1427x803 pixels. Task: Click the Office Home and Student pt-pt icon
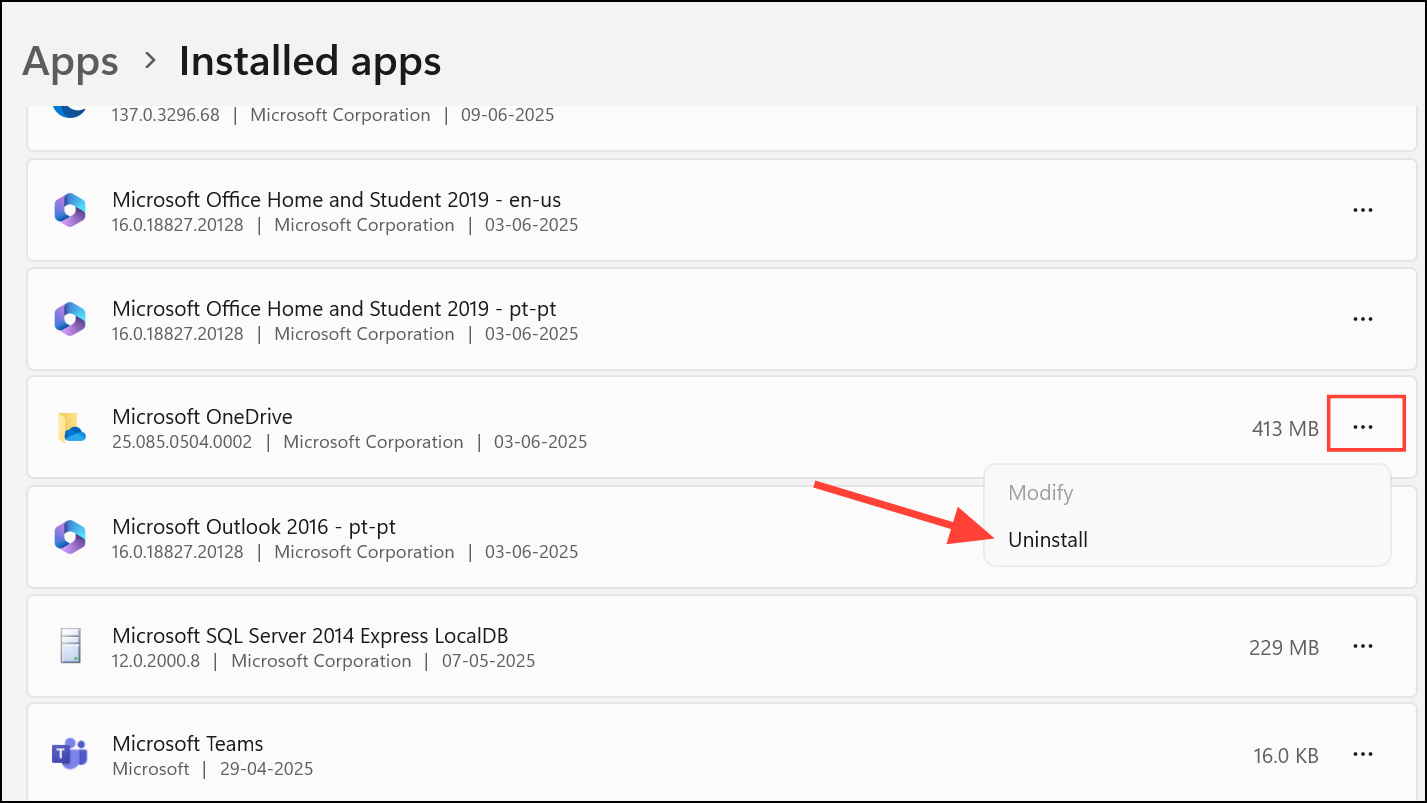70,319
